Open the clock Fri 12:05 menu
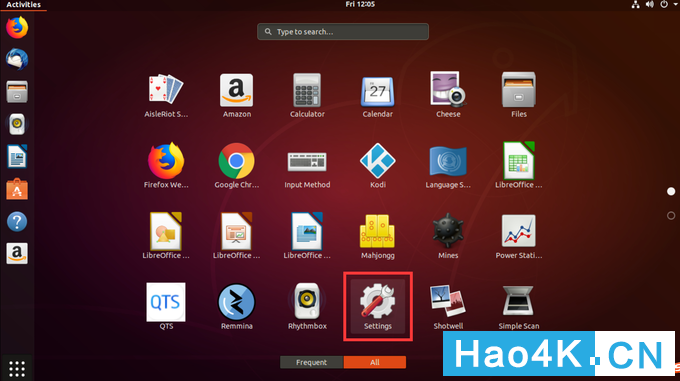The width and height of the screenshot is (680, 381). click(360, 4)
